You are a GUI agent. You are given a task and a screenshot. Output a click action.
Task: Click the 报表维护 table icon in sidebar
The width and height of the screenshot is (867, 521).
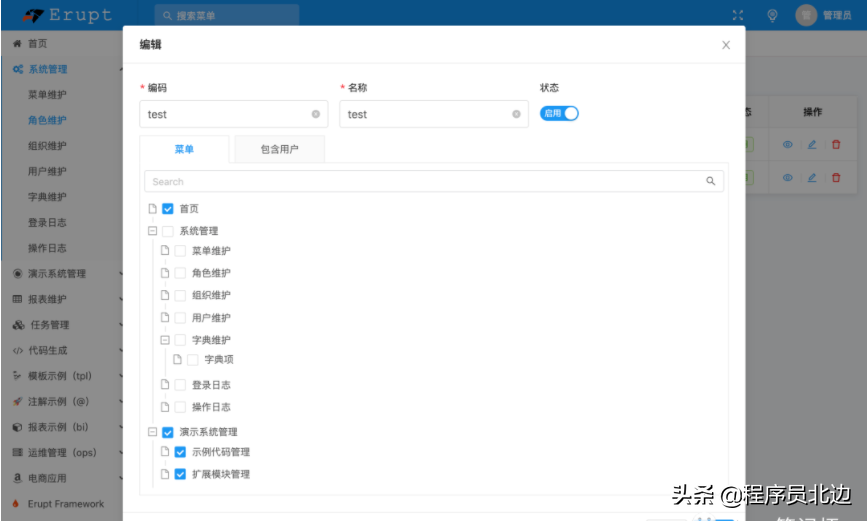point(18,299)
